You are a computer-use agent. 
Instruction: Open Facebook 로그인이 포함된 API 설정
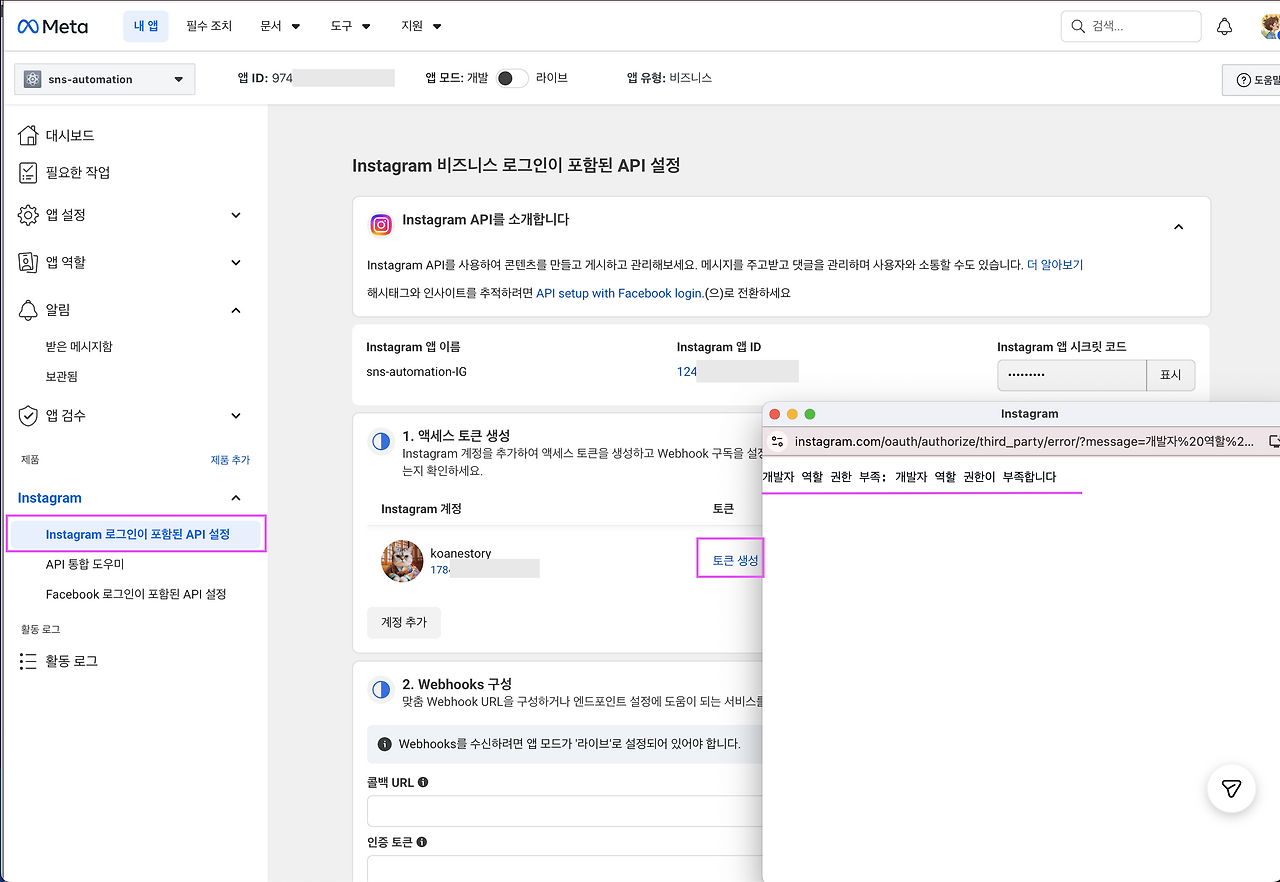click(x=136, y=594)
